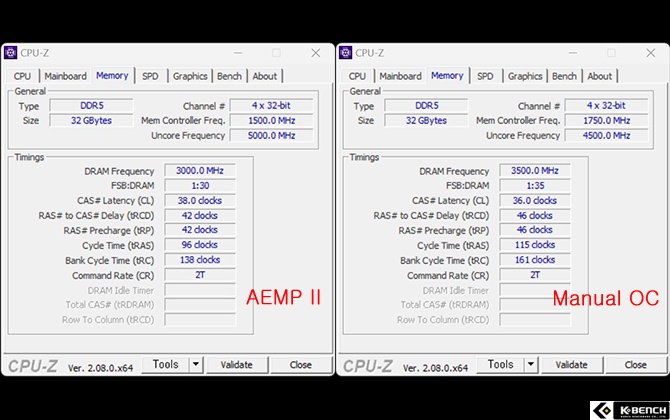Click 36.0 clocks CAS Latency value
Image resolution: width=670 pixels, height=420 pixels.
click(x=535, y=201)
